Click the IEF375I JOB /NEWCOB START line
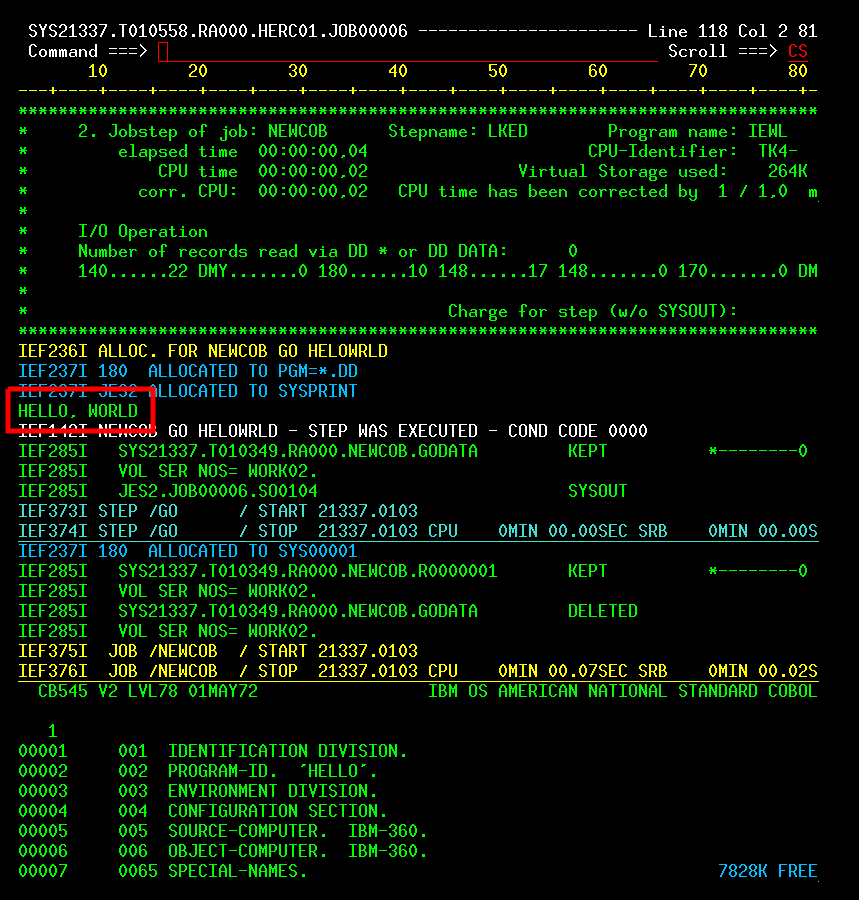Viewport: 859px width, 900px height. pyautogui.click(x=218, y=651)
